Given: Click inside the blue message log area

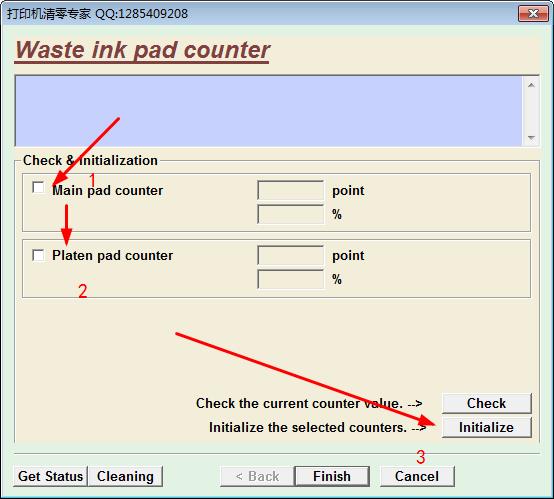Looking at the screenshot, I should click(x=269, y=111).
